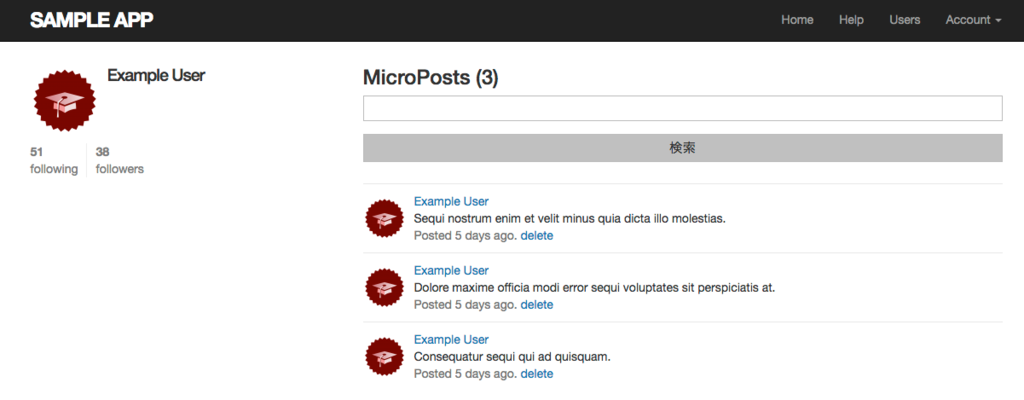Click the 検索 search button

tap(682, 148)
